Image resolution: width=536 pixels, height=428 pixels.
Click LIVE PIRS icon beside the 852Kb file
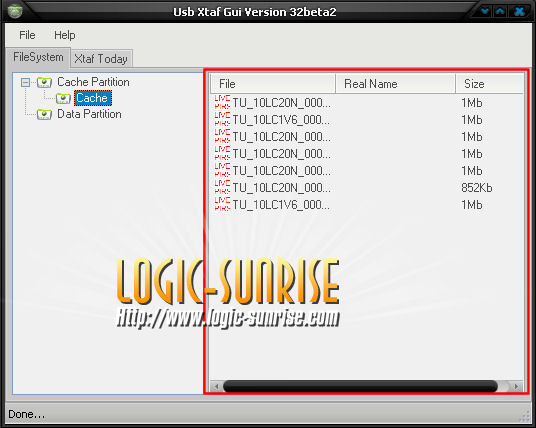coord(222,188)
